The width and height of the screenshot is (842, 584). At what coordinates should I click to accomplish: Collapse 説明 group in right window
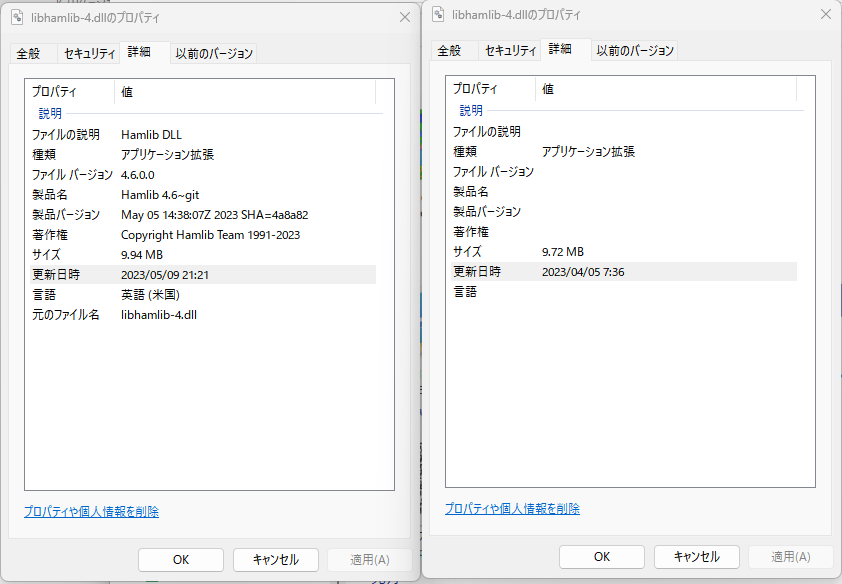tap(471, 111)
